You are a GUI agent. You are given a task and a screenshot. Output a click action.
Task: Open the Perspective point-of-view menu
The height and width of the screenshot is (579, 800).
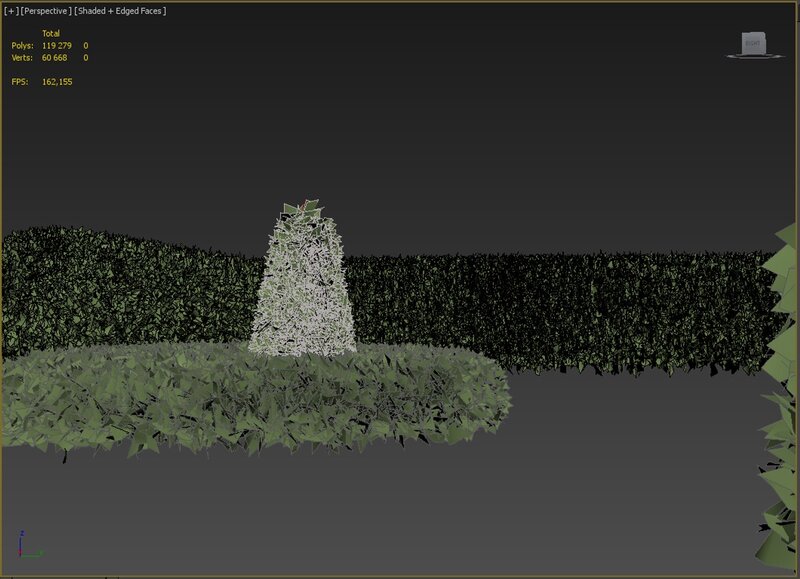pyautogui.click(x=45, y=11)
